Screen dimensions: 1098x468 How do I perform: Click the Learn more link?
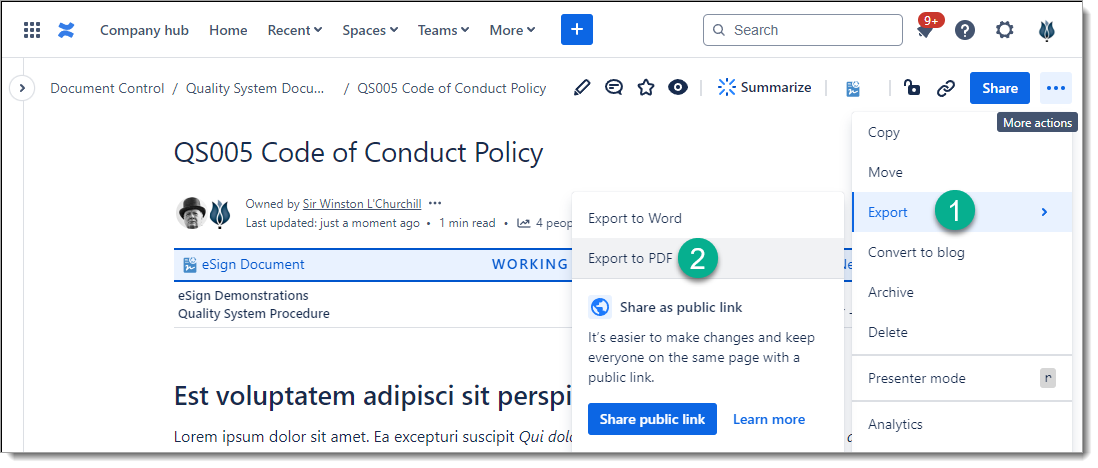pyautogui.click(x=768, y=419)
